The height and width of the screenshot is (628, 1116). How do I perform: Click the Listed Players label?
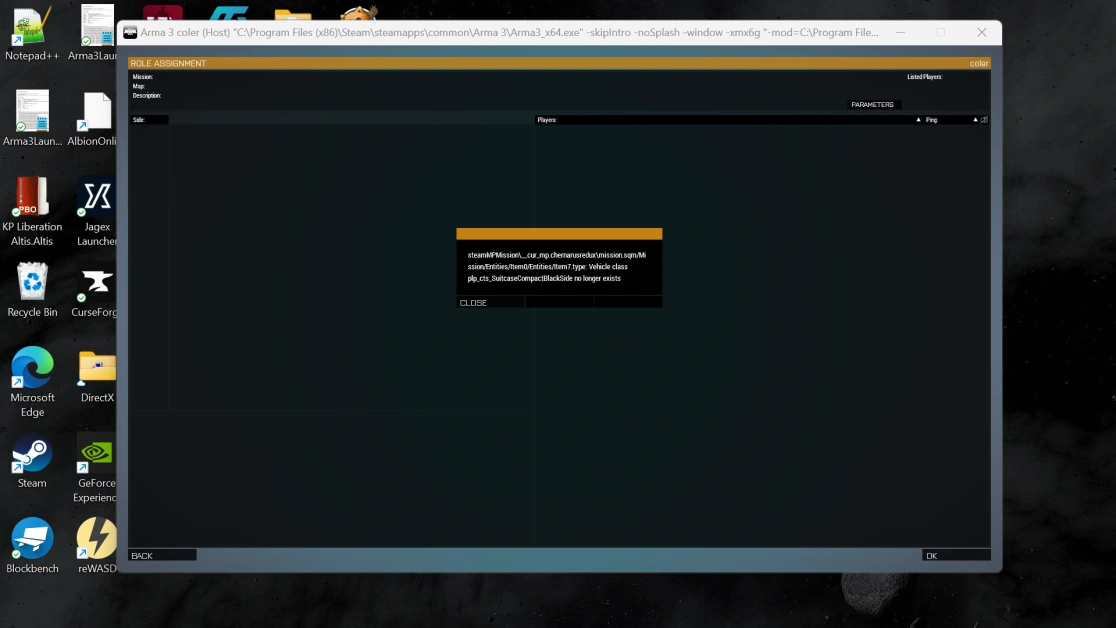925,77
